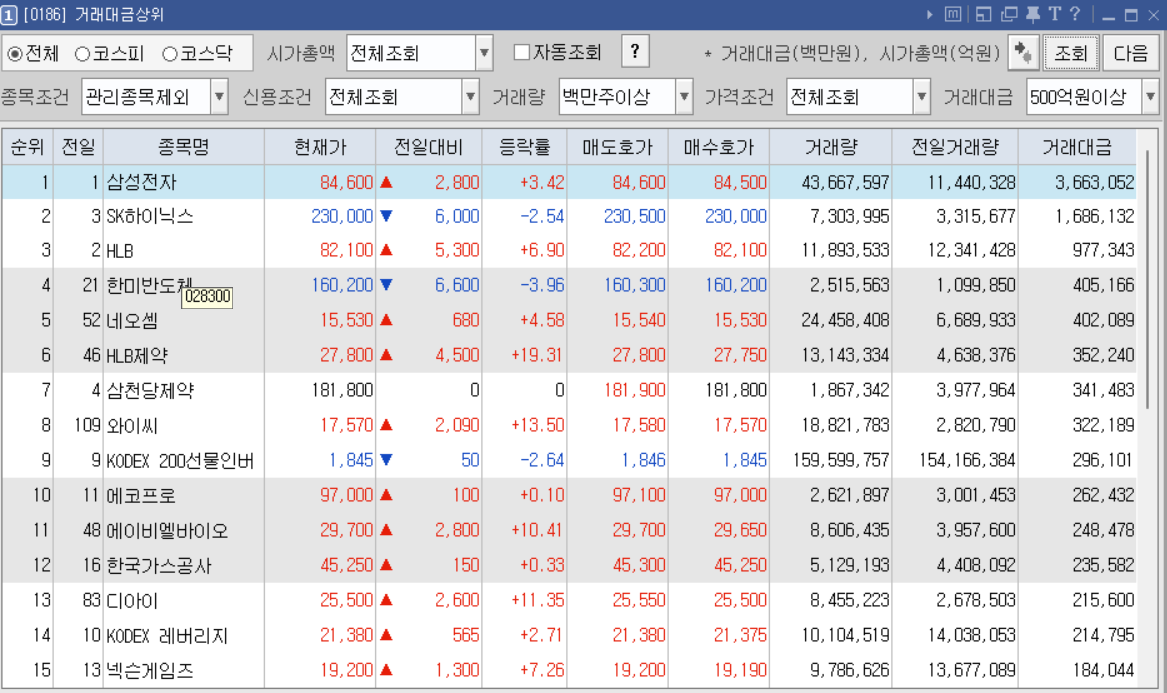Image resolution: width=1167 pixels, height=693 pixels.
Task: Click the linked-arrows icon beside 조회 button
Action: [1023, 53]
